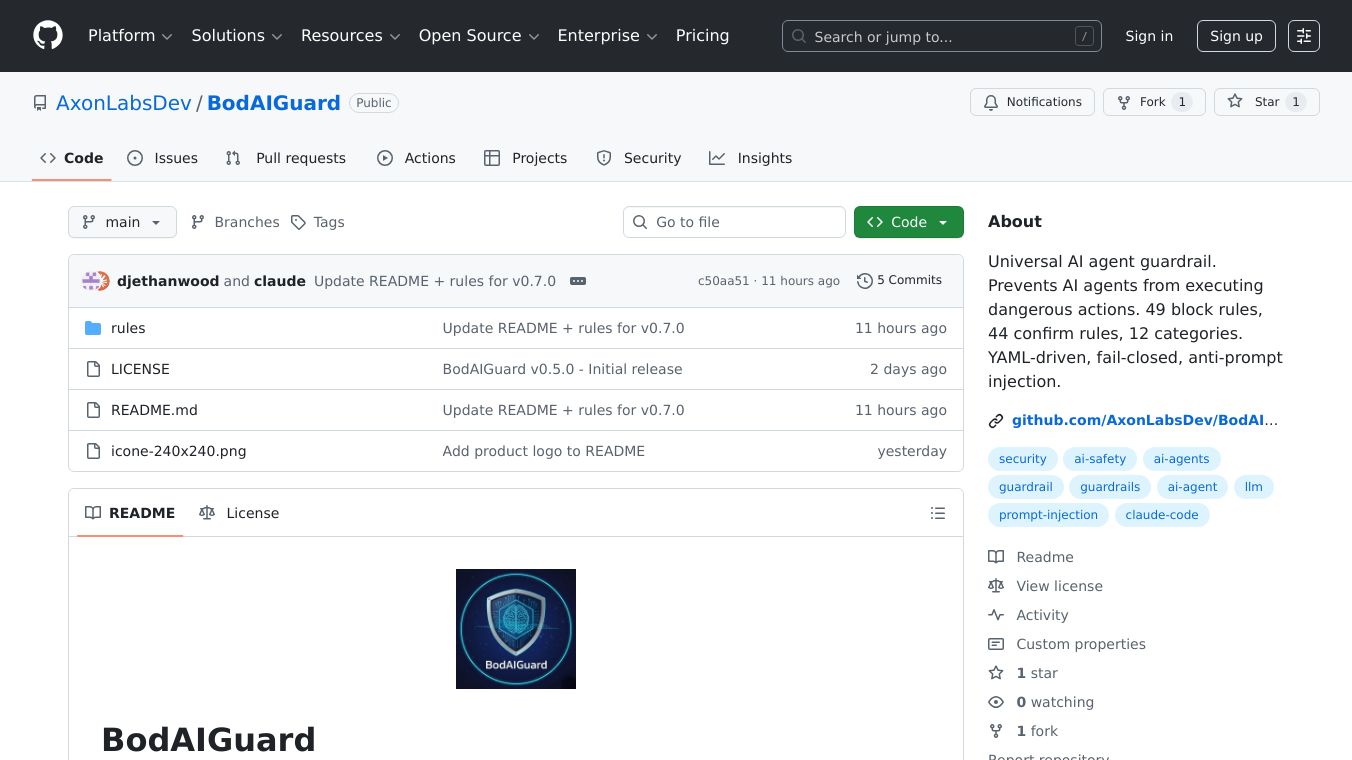Click the README outline list icon

[x=937, y=513]
